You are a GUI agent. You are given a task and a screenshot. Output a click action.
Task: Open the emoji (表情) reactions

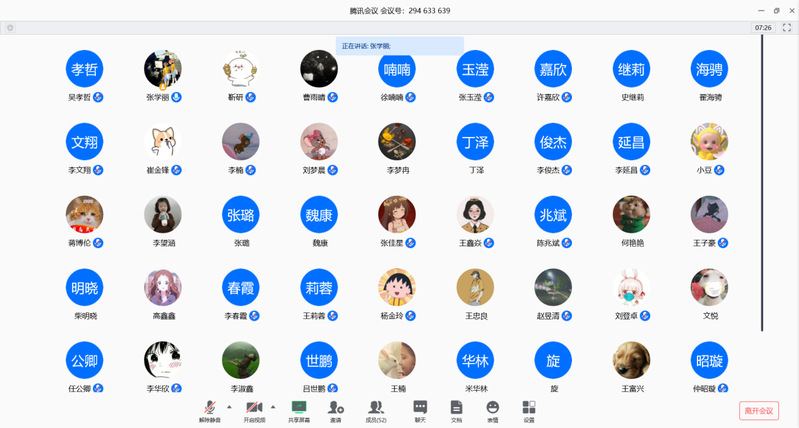tap(492, 407)
